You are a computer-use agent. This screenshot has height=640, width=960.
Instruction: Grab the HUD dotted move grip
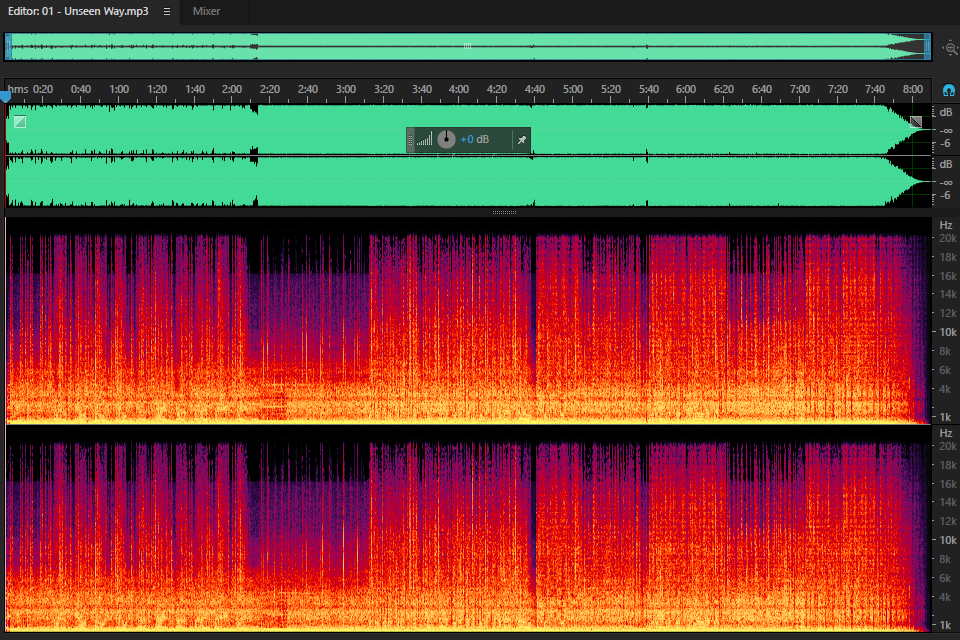(x=411, y=140)
